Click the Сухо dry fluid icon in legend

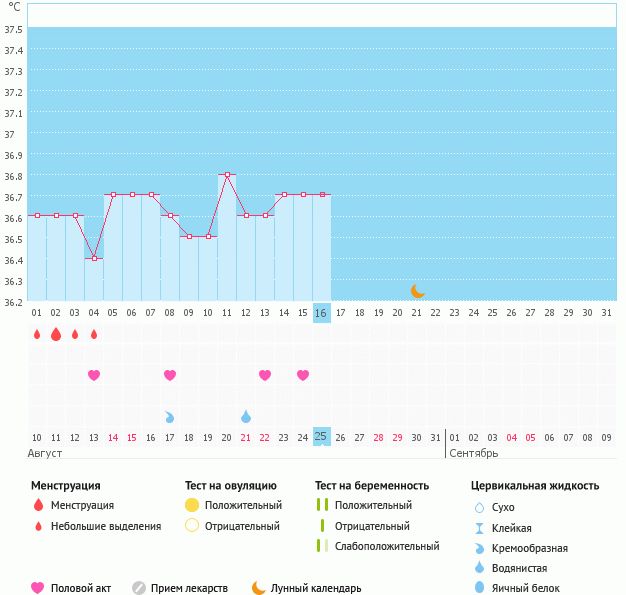[x=479, y=507]
